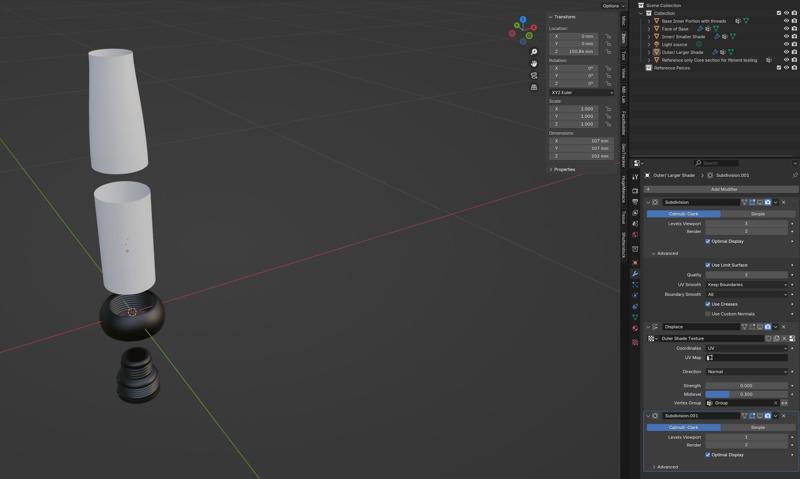Open the Object properties tab icon
This screenshot has height=479, width=800.
(x=635, y=263)
